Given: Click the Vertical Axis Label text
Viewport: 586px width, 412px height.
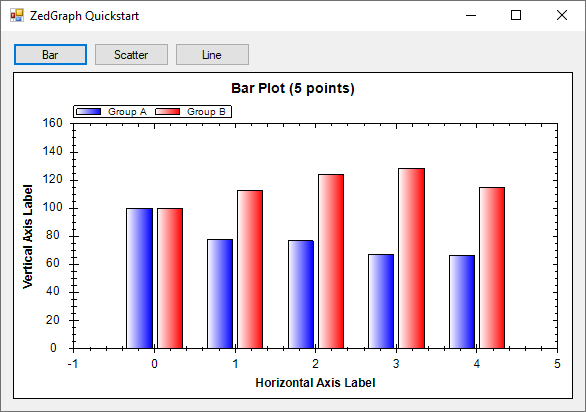Looking at the screenshot, I should coord(28,236).
